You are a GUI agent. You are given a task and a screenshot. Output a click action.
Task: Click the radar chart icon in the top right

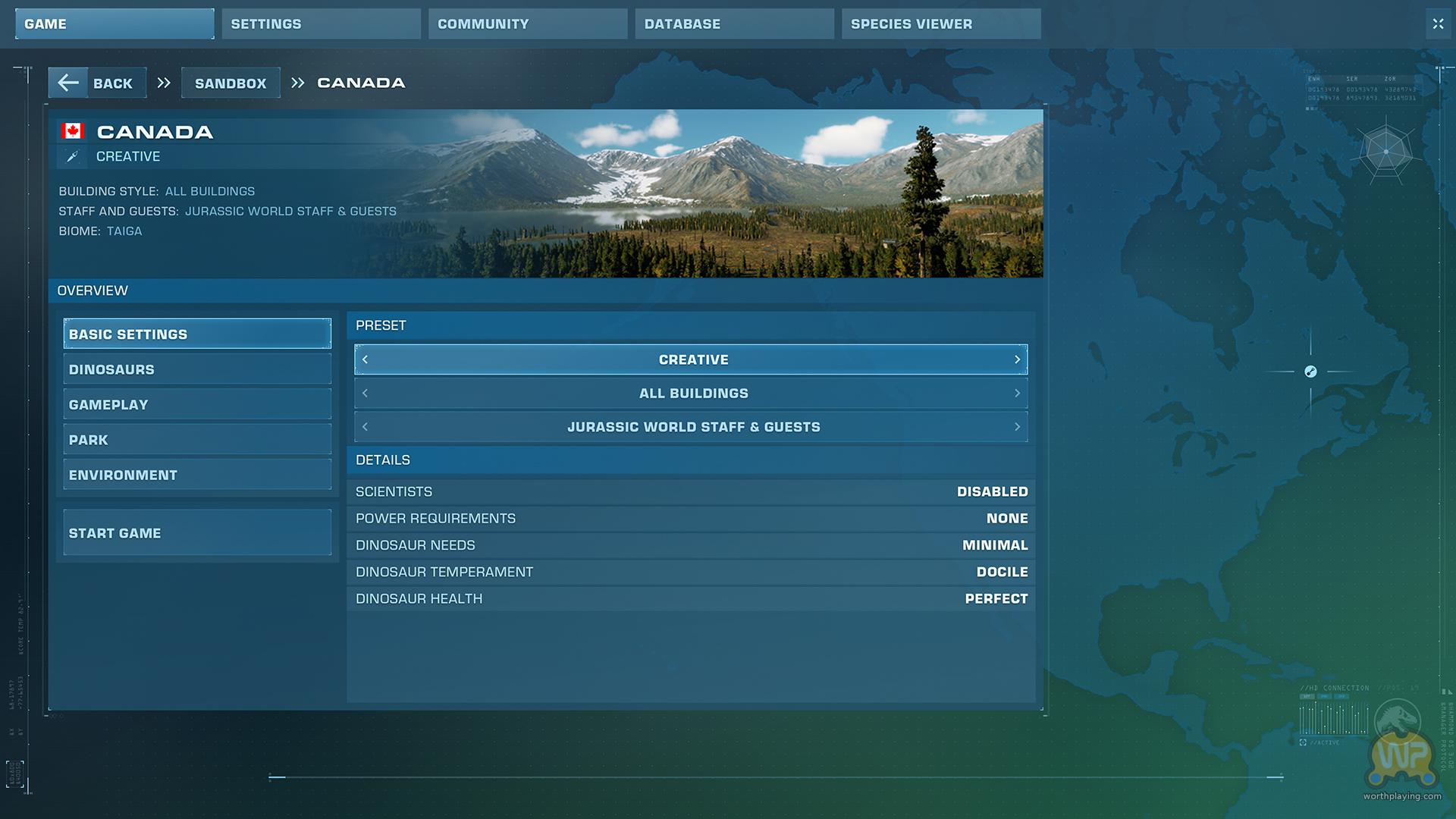pos(1385,152)
